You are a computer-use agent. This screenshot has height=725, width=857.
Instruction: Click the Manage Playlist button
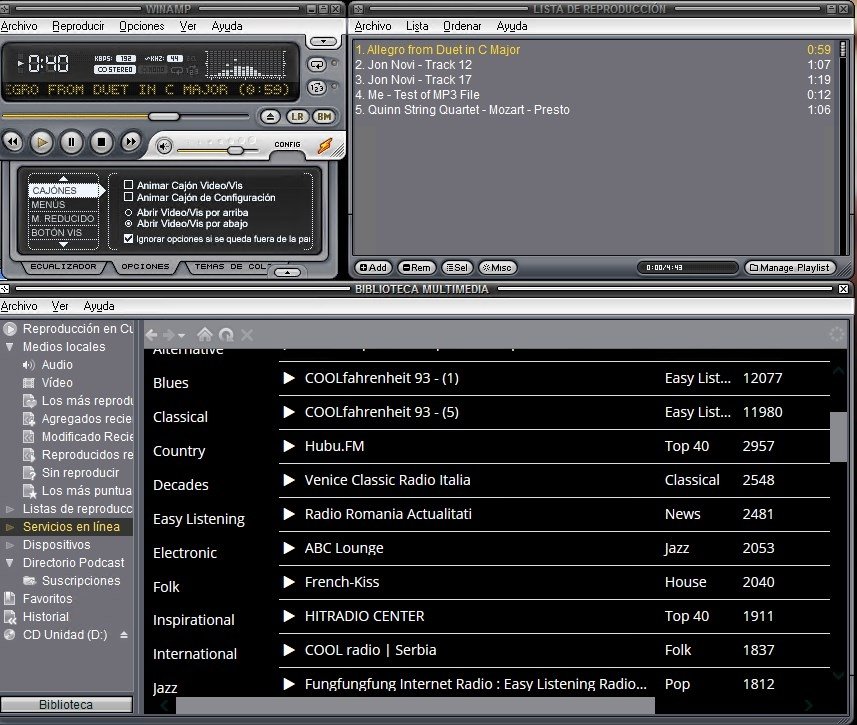click(x=790, y=267)
